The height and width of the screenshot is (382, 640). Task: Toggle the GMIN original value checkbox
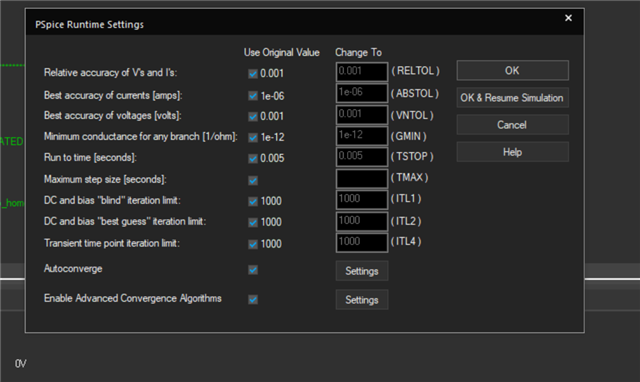(253, 138)
